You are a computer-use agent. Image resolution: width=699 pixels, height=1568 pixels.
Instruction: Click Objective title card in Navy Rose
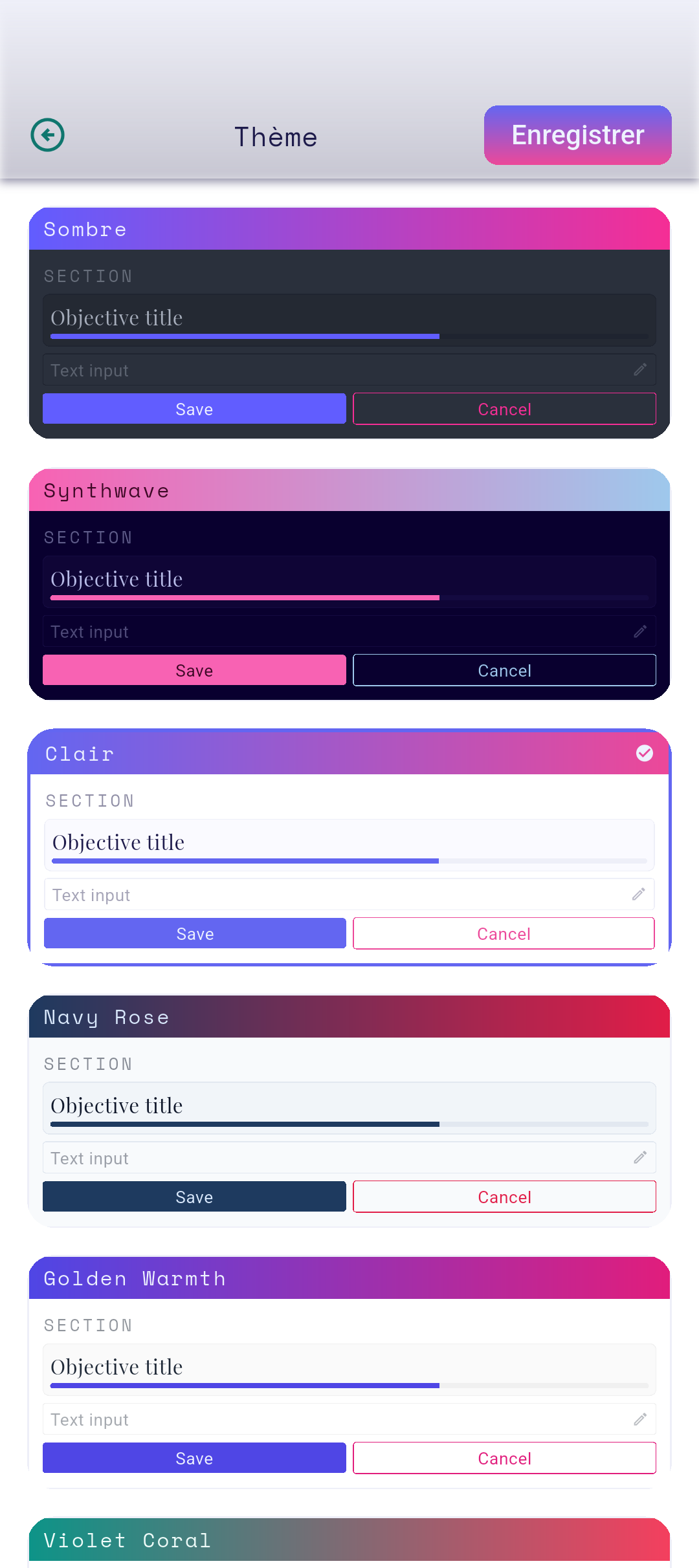tap(349, 1108)
